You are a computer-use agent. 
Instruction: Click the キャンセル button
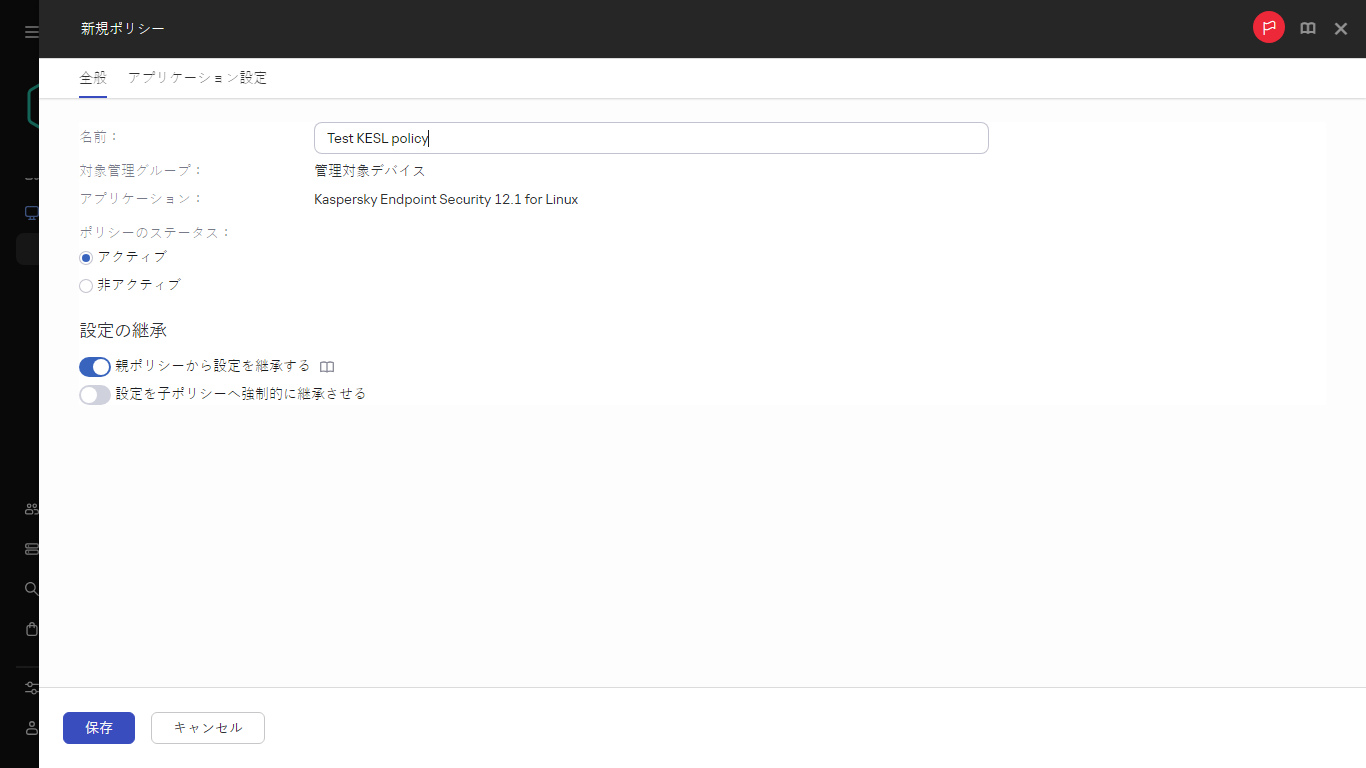point(208,728)
